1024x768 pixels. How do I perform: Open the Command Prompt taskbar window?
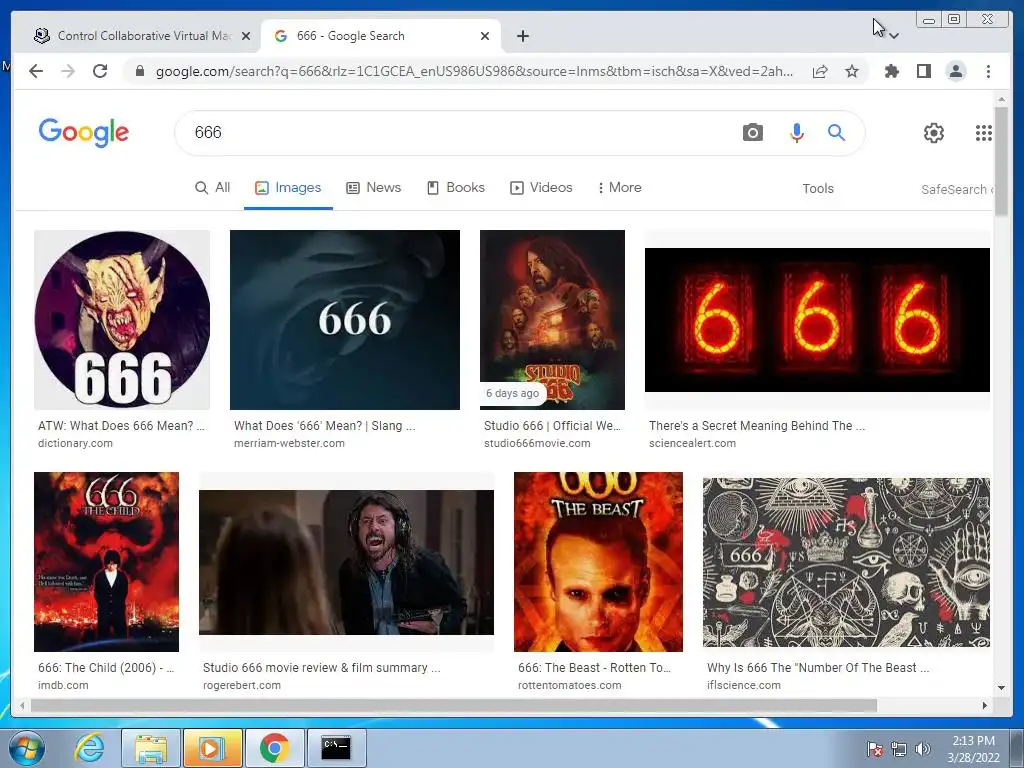pyautogui.click(x=336, y=748)
